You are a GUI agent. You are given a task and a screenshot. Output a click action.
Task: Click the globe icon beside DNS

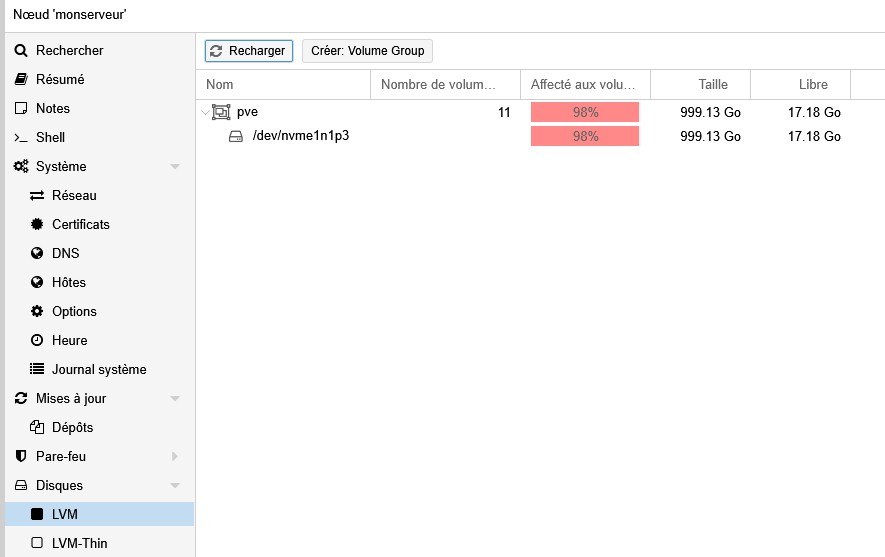[37, 254]
